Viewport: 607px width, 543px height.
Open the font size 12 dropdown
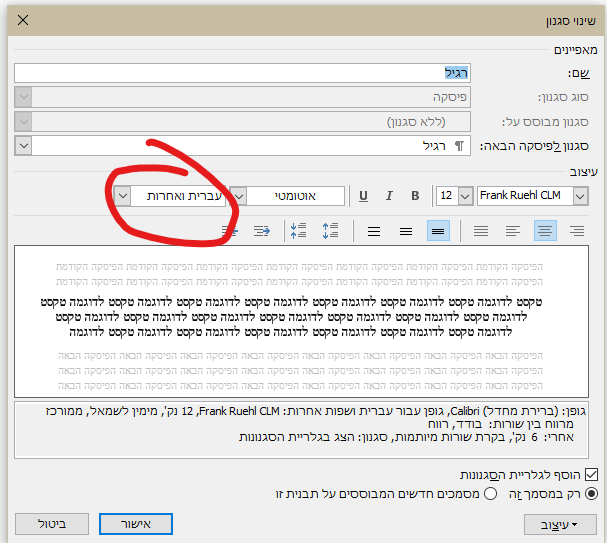[465, 196]
